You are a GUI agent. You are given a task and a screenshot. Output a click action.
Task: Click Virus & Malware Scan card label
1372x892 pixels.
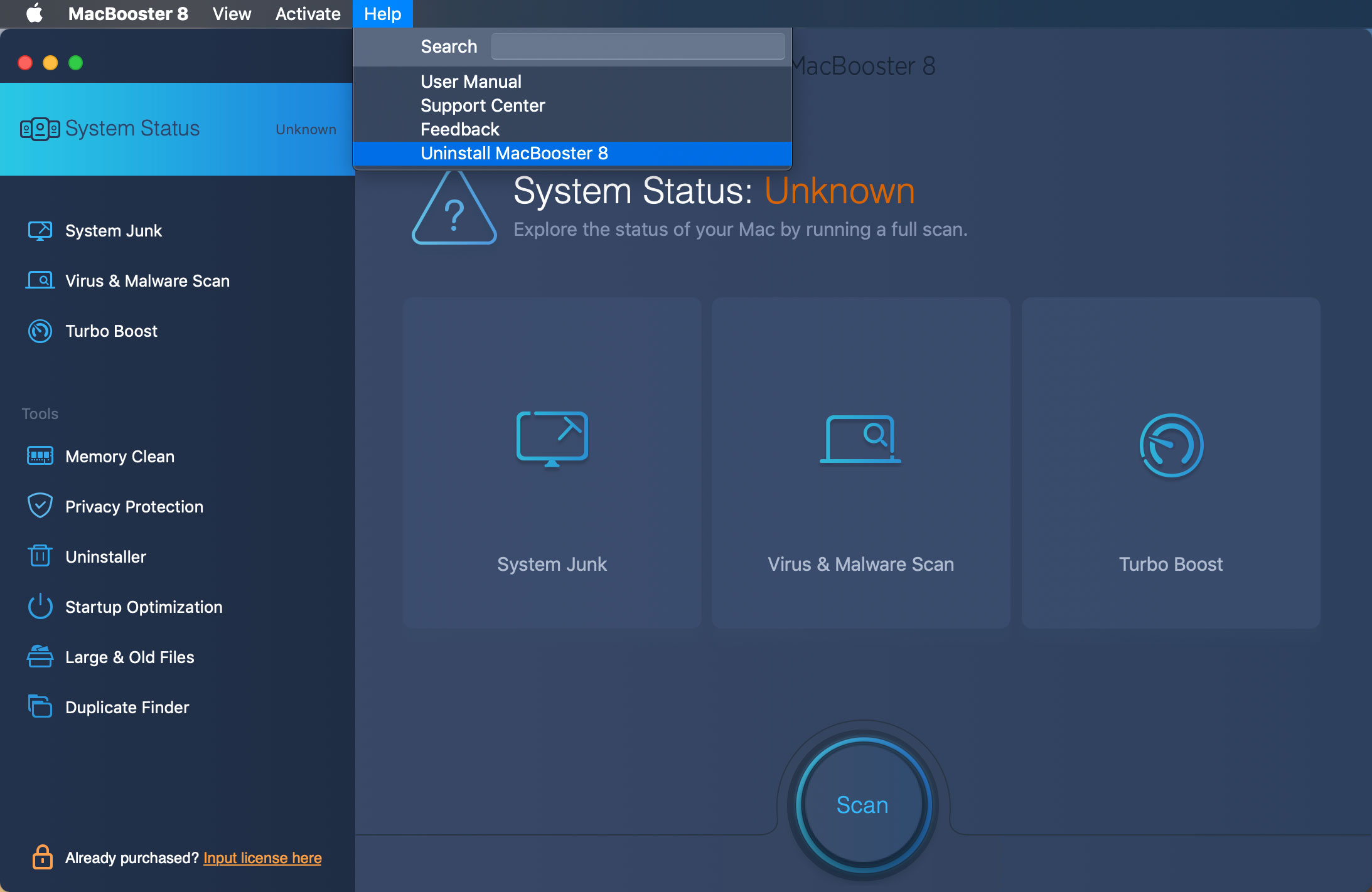(x=861, y=564)
